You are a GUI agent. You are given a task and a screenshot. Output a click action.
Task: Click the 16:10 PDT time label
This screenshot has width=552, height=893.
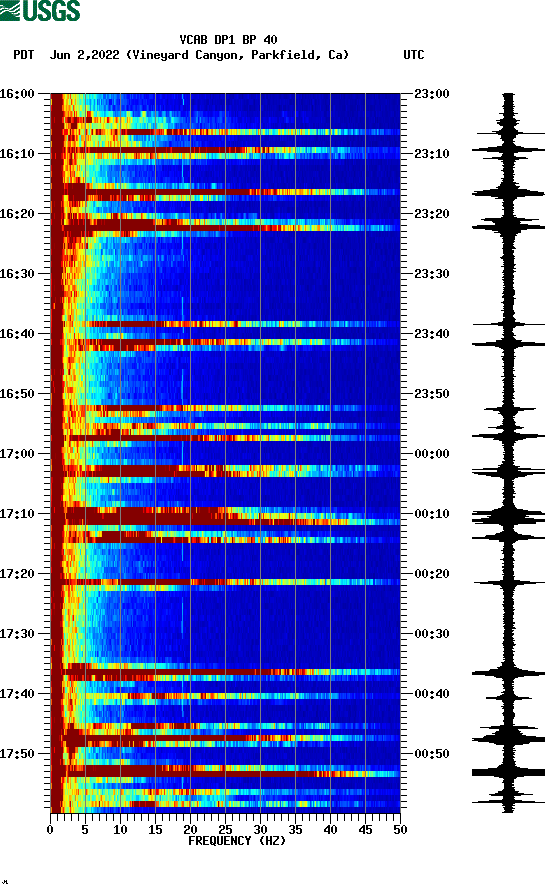click(x=17, y=154)
